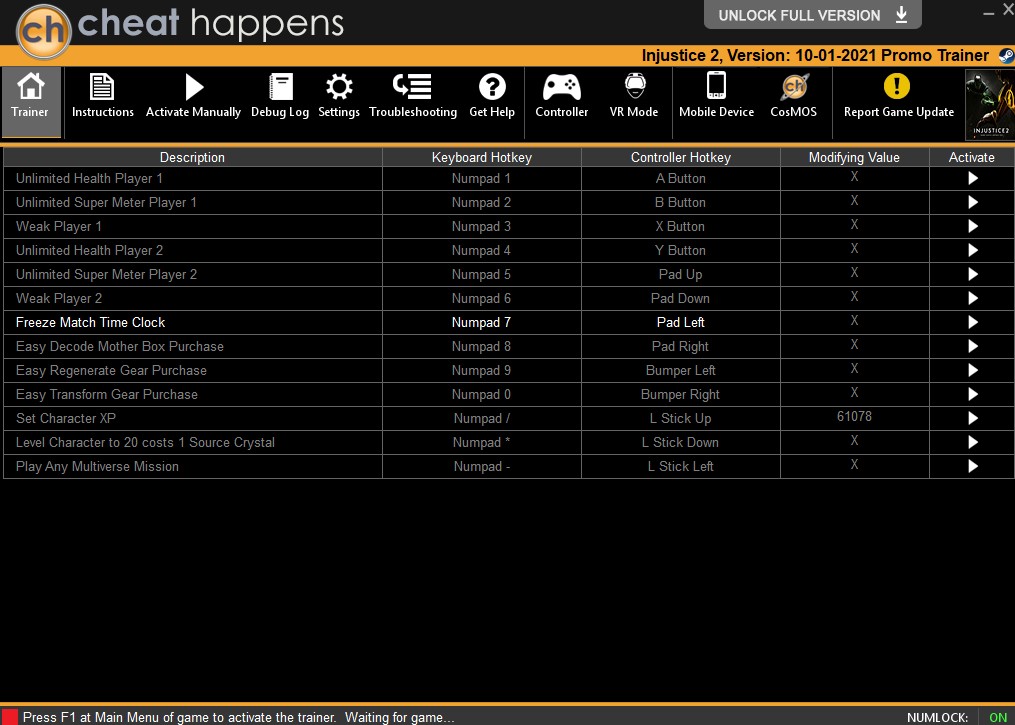This screenshot has height=725, width=1015.
Task: Activate Easy Regenerate Gear Purchase
Action: pos(972,370)
